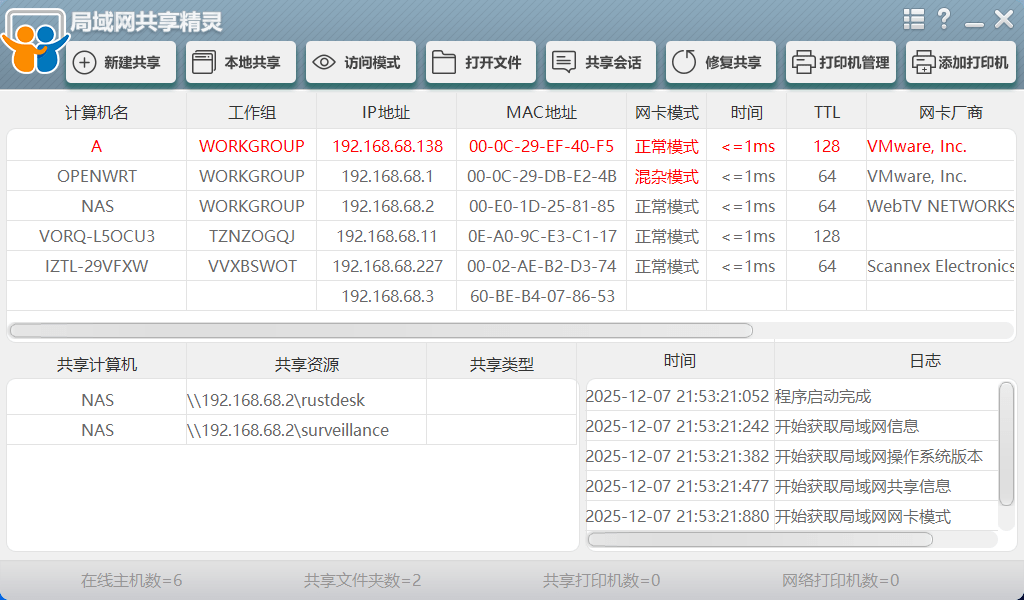1024x600 pixels.
Task: Click the application logo with two figures
Action: click(35, 40)
